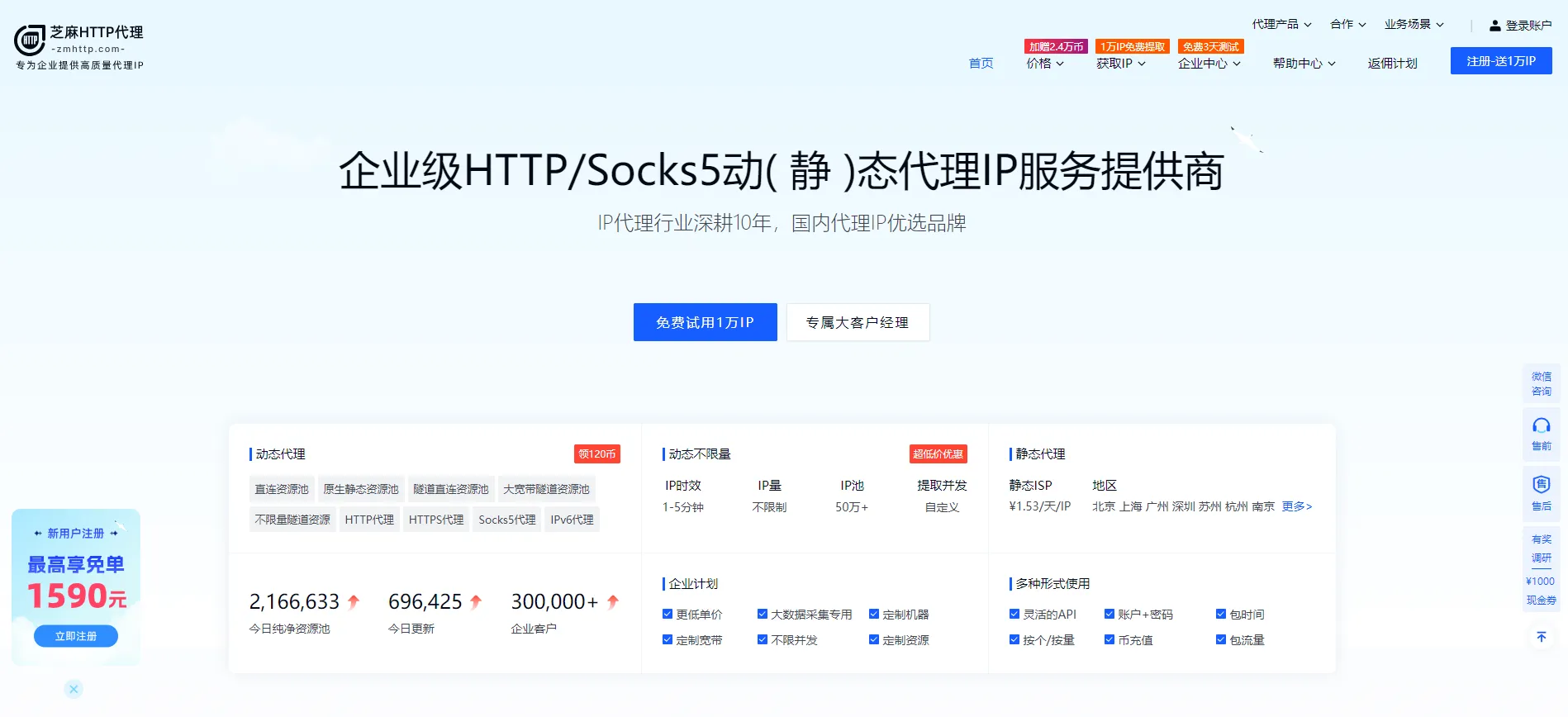Image resolution: width=1568 pixels, height=717 pixels.
Task: Close the 新用户注册 promo popup
Action: [74, 689]
